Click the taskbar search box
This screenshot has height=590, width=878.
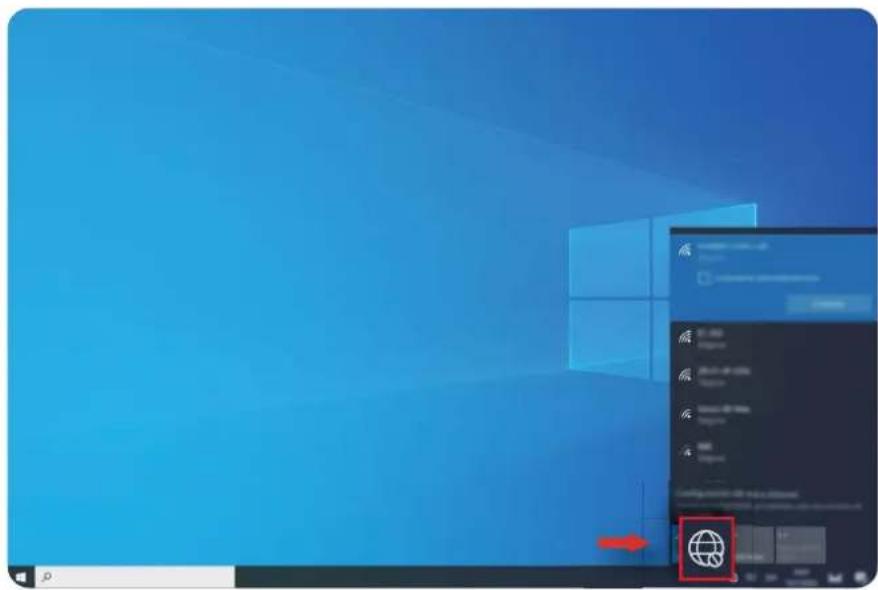[x=135, y=577]
